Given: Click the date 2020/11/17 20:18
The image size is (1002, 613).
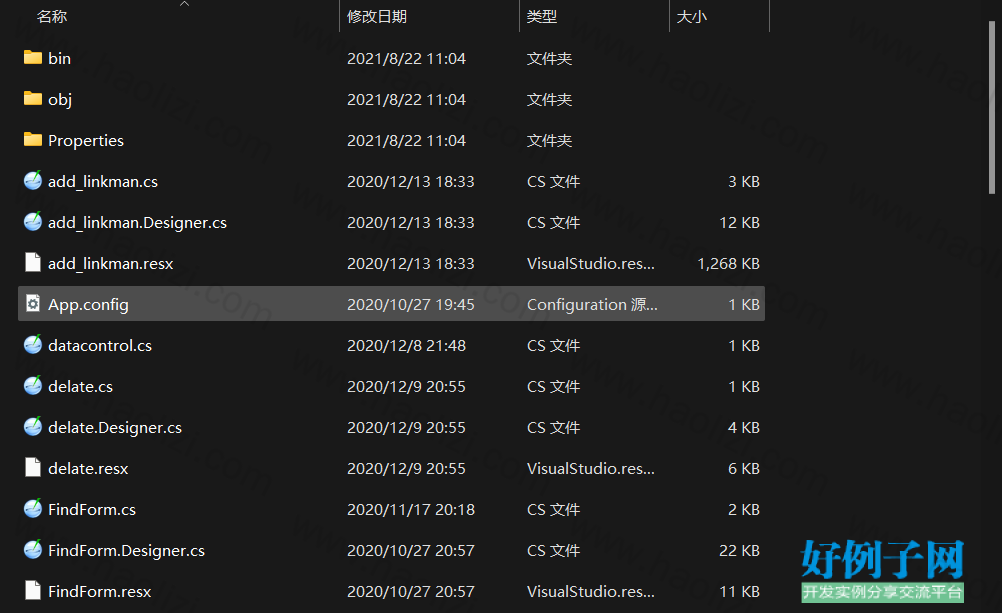Looking at the screenshot, I should (411, 509).
